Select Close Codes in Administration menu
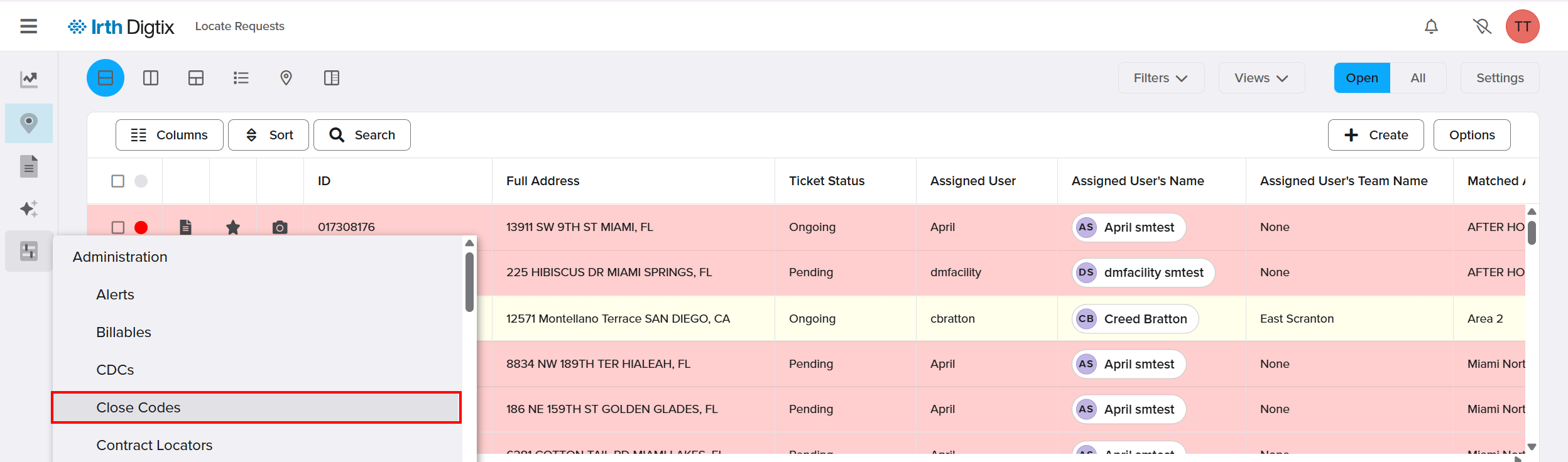 pos(257,407)
